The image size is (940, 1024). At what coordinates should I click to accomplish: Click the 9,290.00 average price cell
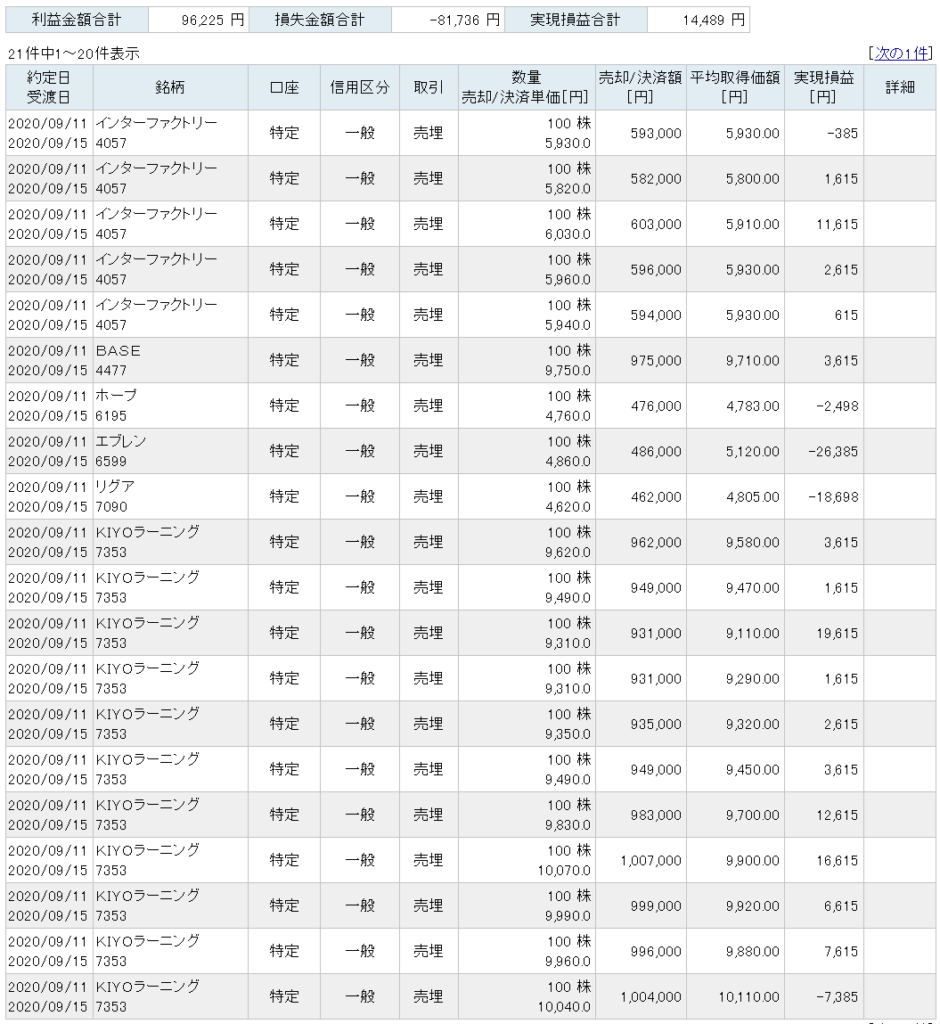point(735,679)
